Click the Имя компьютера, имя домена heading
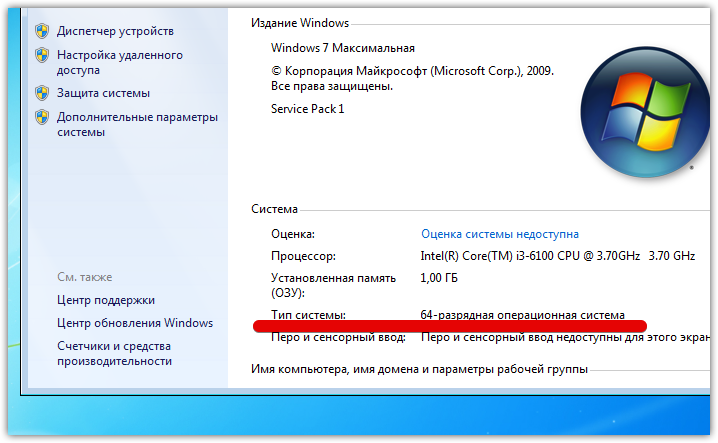Image resolution: width=718 pixels, height=443 pixels. 419,369
